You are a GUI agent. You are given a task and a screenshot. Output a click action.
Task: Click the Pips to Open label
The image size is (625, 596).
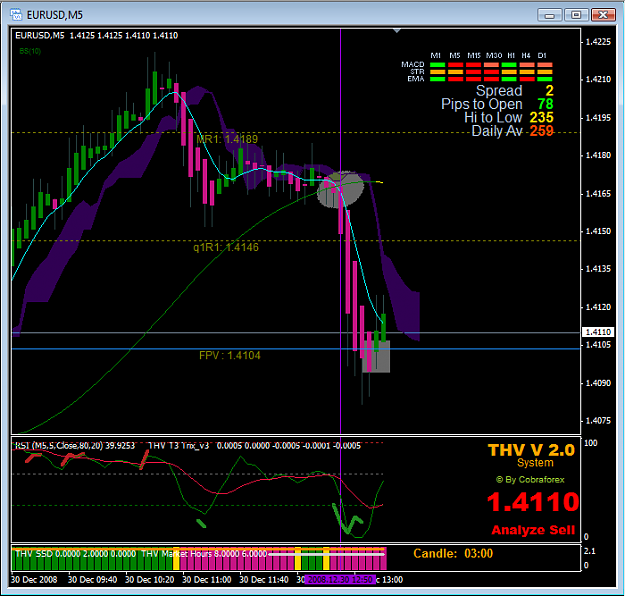coord(482,104)
